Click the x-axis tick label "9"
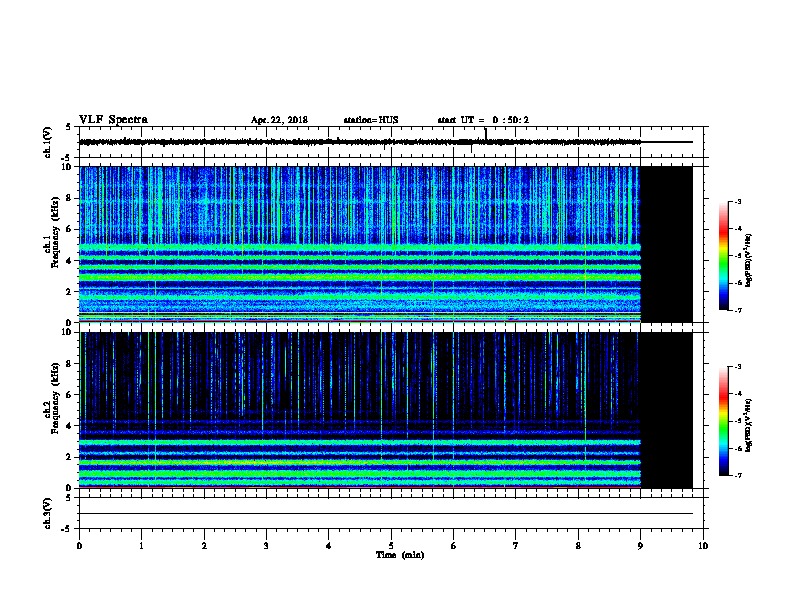The width and height of the screenshot is (792, 612). 640,546
